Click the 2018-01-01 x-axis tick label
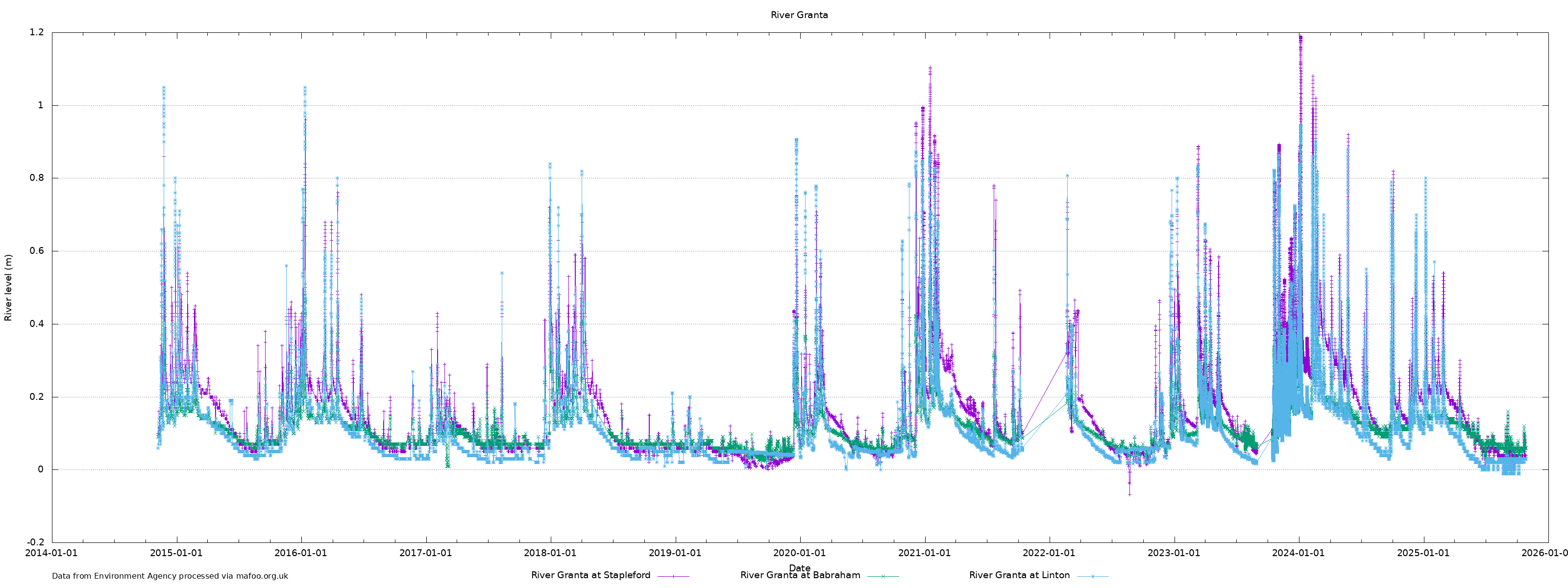Screen dimensions: 1568x588 550,553
